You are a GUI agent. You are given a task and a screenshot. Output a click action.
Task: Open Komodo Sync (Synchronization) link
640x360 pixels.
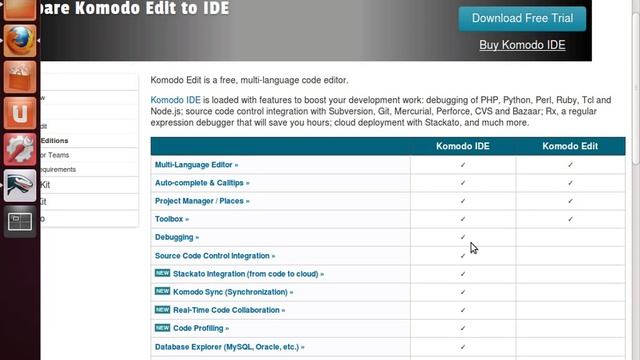(233, 292)
